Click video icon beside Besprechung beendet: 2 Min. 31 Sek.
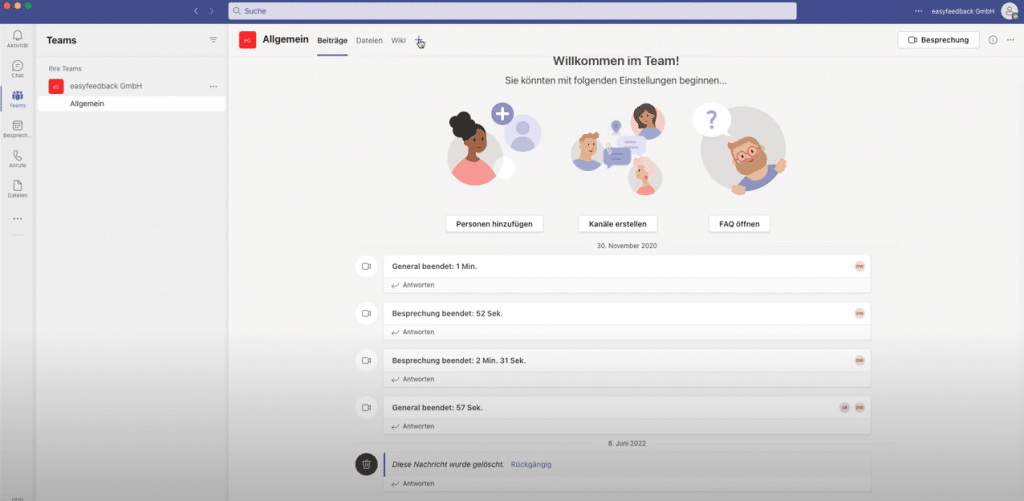Viewport: 1024px width, 501px height. click(366, 361)
